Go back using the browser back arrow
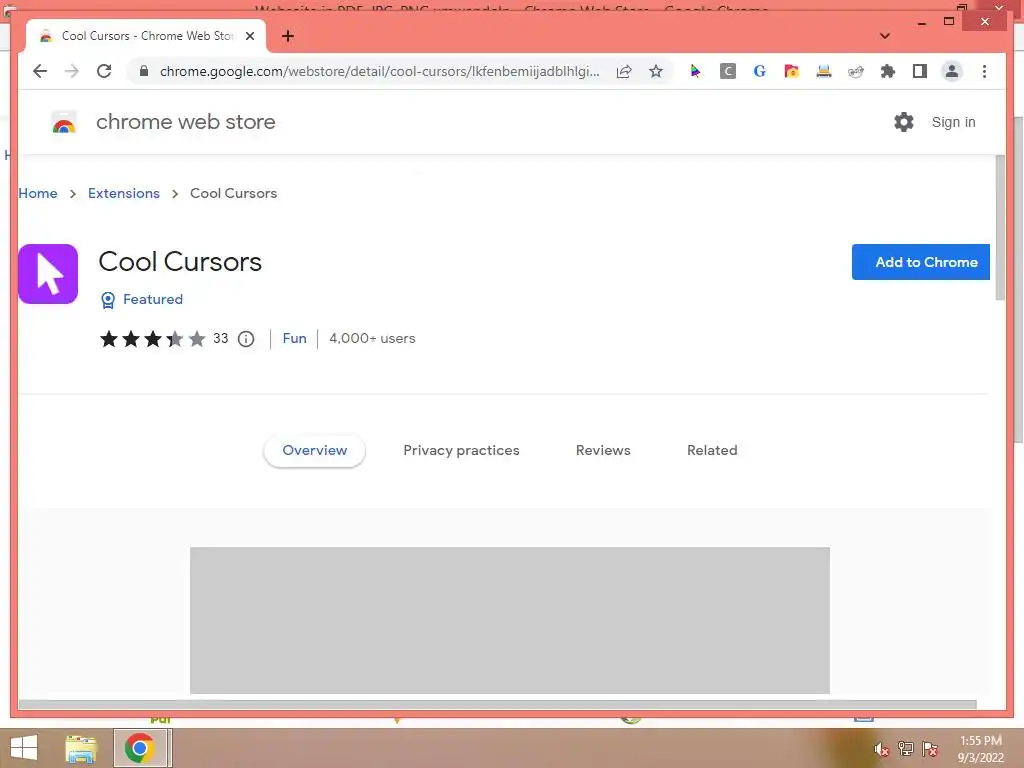Image resolution: width=1024 pixels, height=768 pixels. (x=40, y=71)
